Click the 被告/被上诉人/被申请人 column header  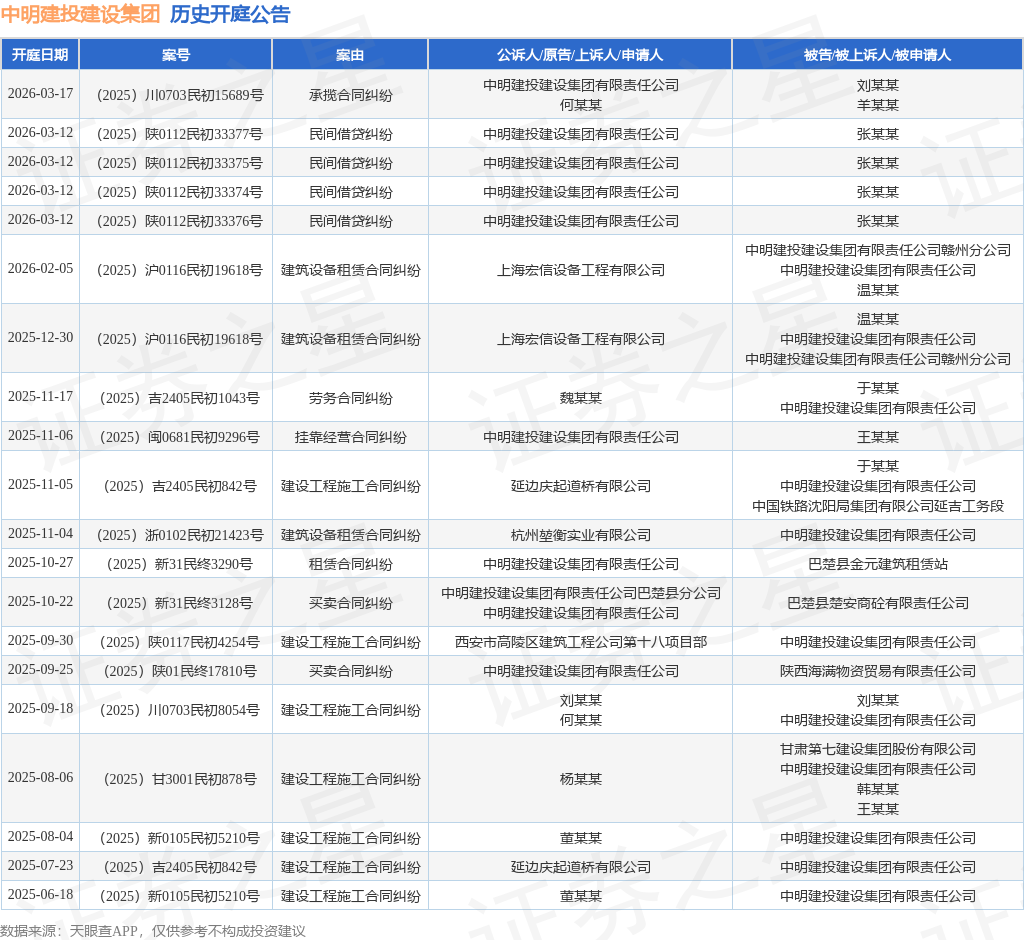pos(877,55)
